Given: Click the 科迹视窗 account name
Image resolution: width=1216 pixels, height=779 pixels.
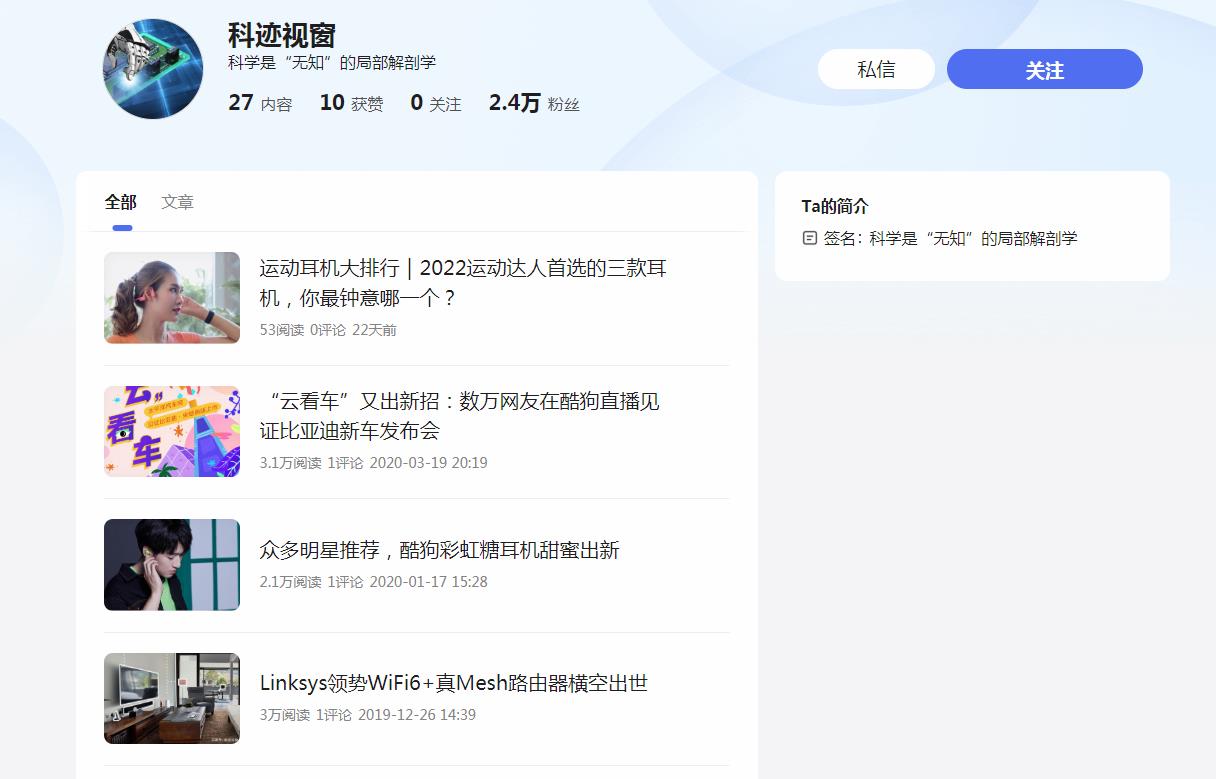Looking at the screenshot, I should coord(282,36).
